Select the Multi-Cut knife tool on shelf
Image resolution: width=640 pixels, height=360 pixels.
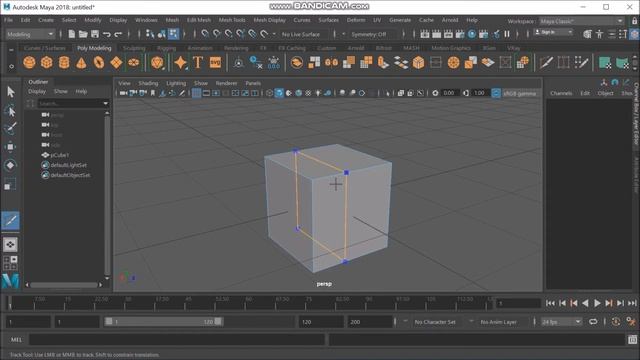[x=546, y=62]
